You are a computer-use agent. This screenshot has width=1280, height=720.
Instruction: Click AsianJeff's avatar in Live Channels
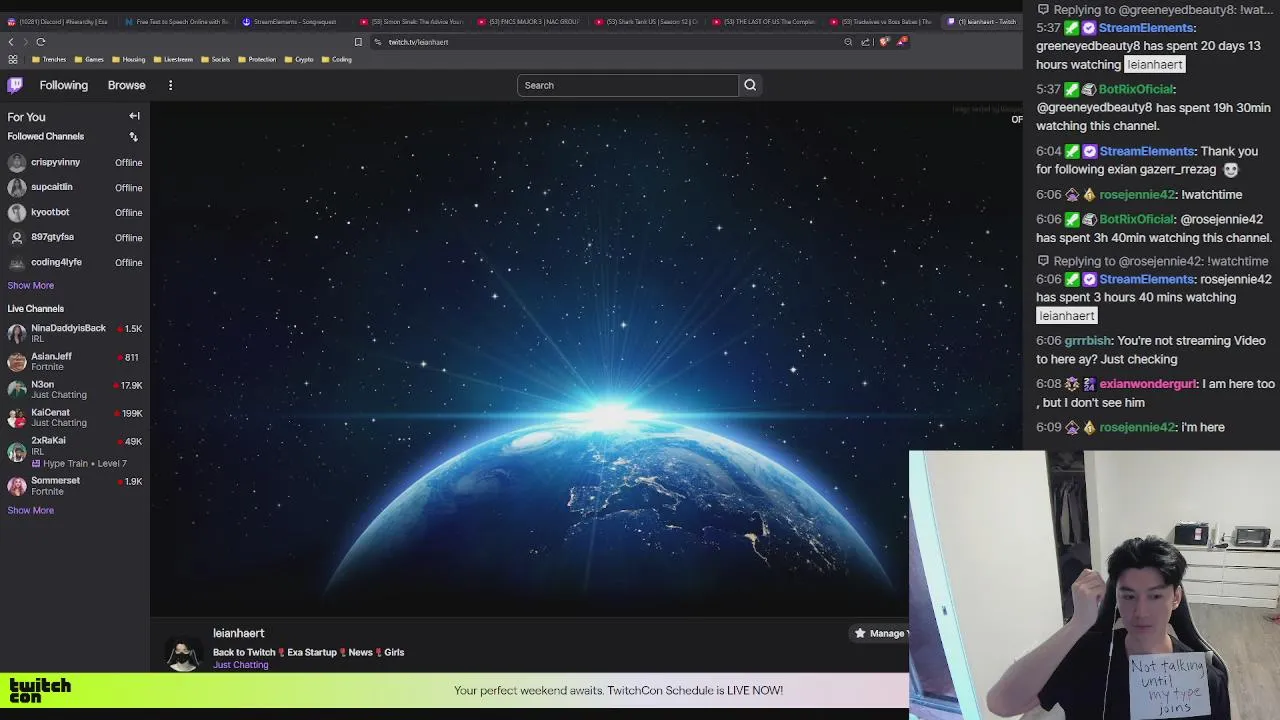[17, 361]
